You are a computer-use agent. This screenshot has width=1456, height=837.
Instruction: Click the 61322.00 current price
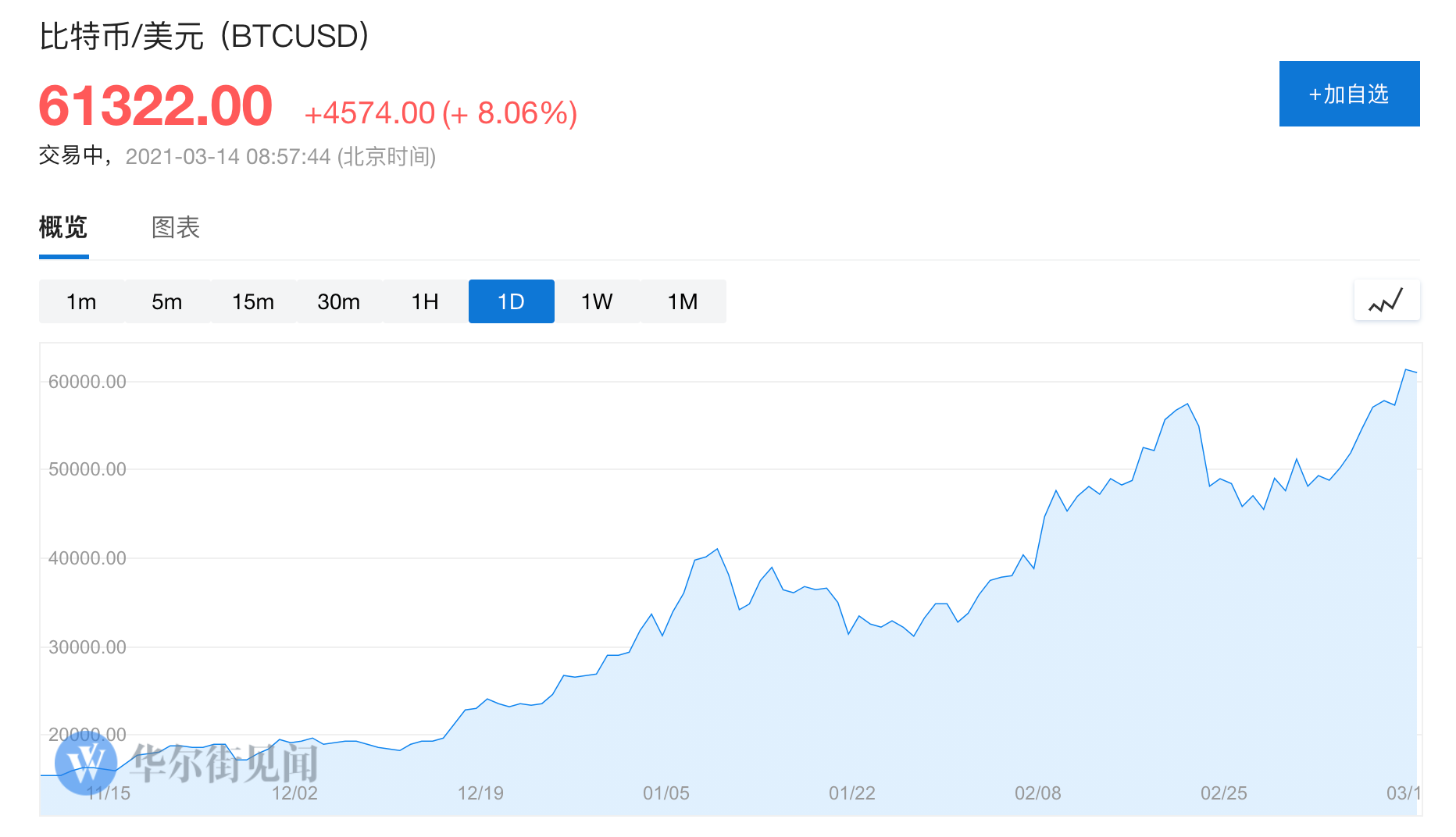click(155, 106)
